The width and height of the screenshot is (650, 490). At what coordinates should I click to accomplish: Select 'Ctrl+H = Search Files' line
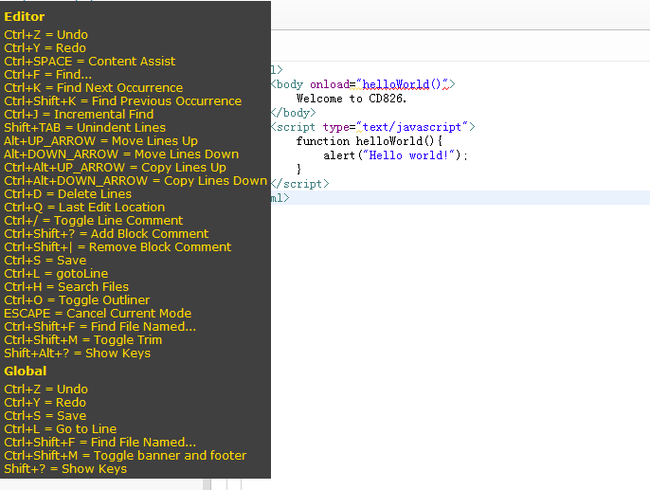click(x=66, y=287)
